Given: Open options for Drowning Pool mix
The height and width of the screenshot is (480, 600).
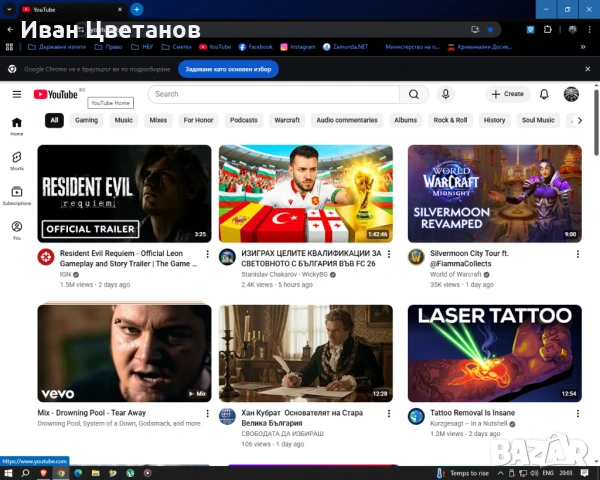Looking at the screenshot, I should 207,413.
